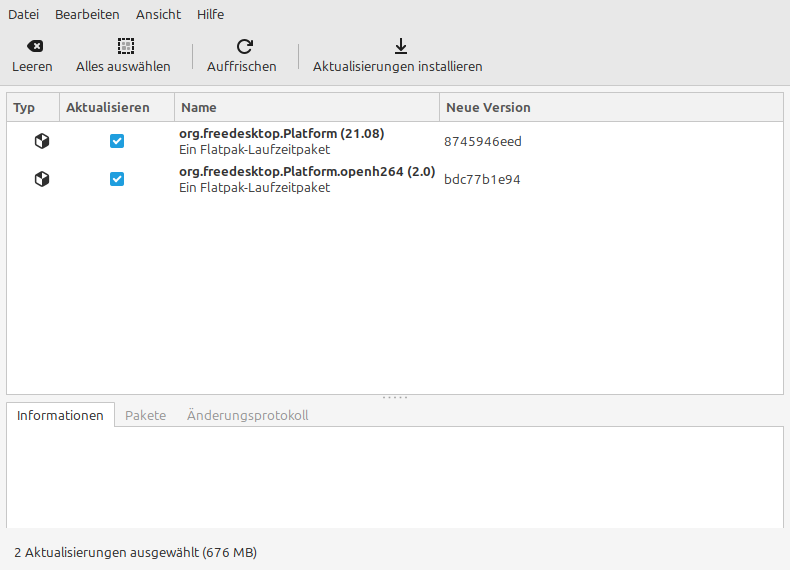Screen dimensions: 790x570
Task: Uncheck update for org.freedesktop.Platform (21.08)
Action: click(x=117, y=141)
